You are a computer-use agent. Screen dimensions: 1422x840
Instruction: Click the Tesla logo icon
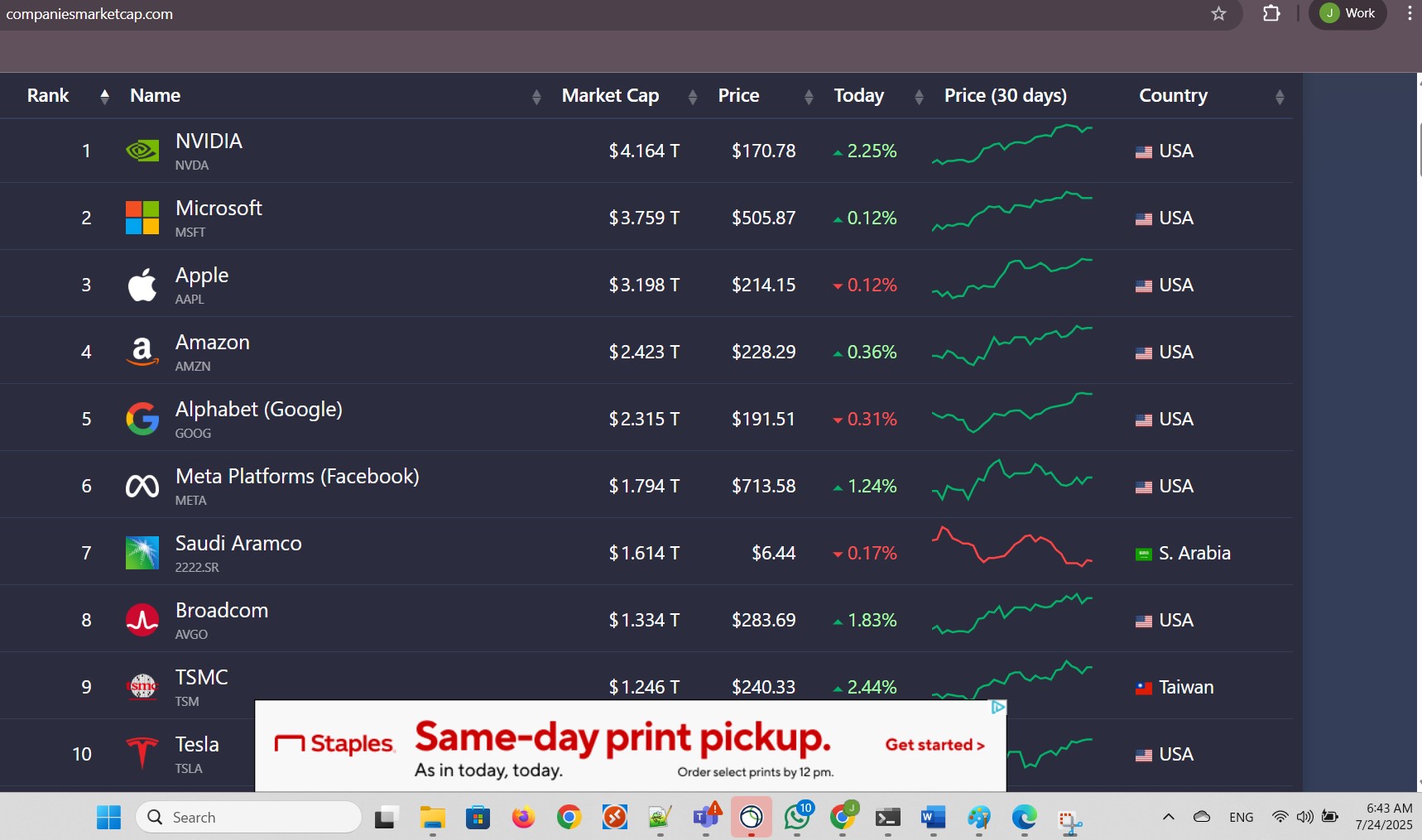[142, 754]
